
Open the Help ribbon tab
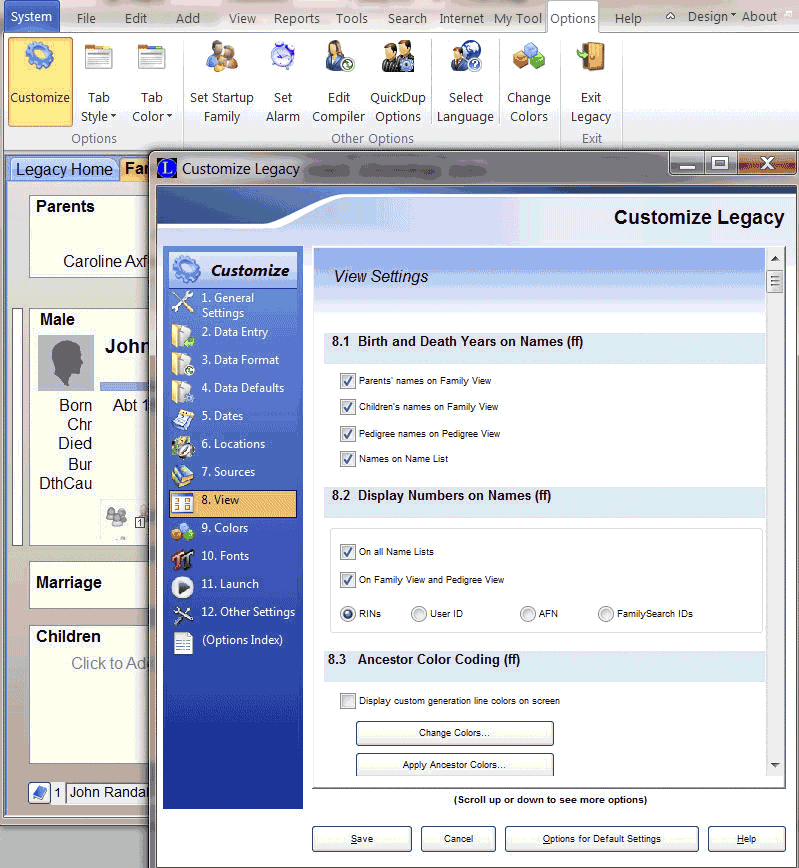point(628,18)
